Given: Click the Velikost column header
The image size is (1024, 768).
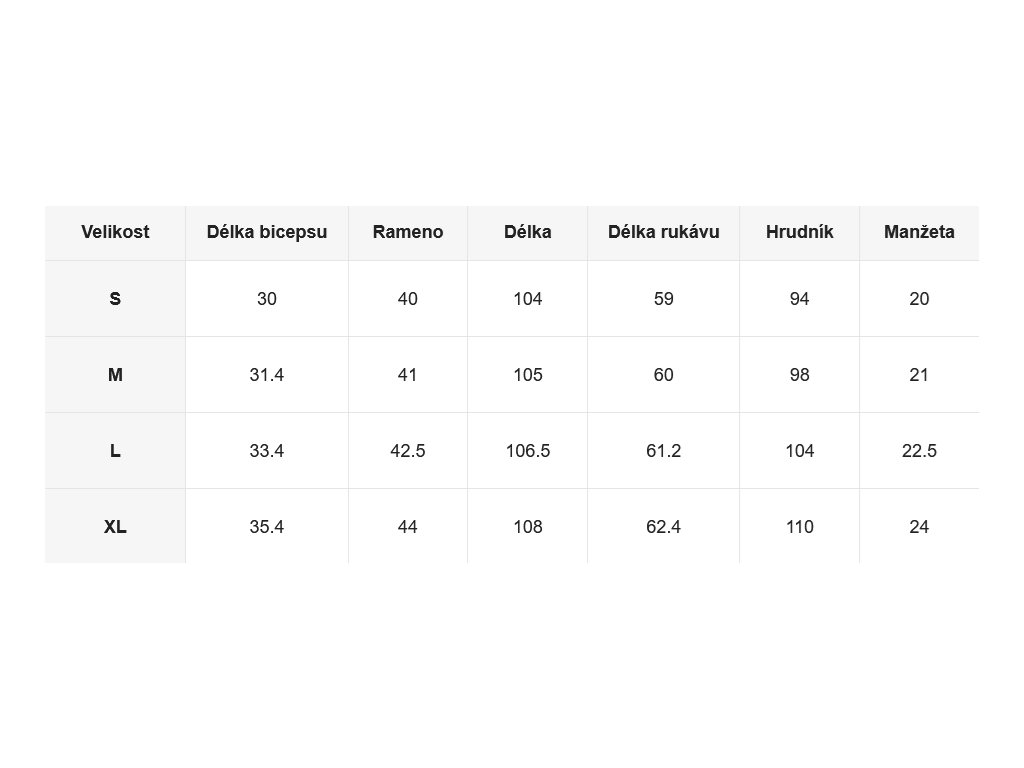Looking at the screenshot, I should point(115,232).
